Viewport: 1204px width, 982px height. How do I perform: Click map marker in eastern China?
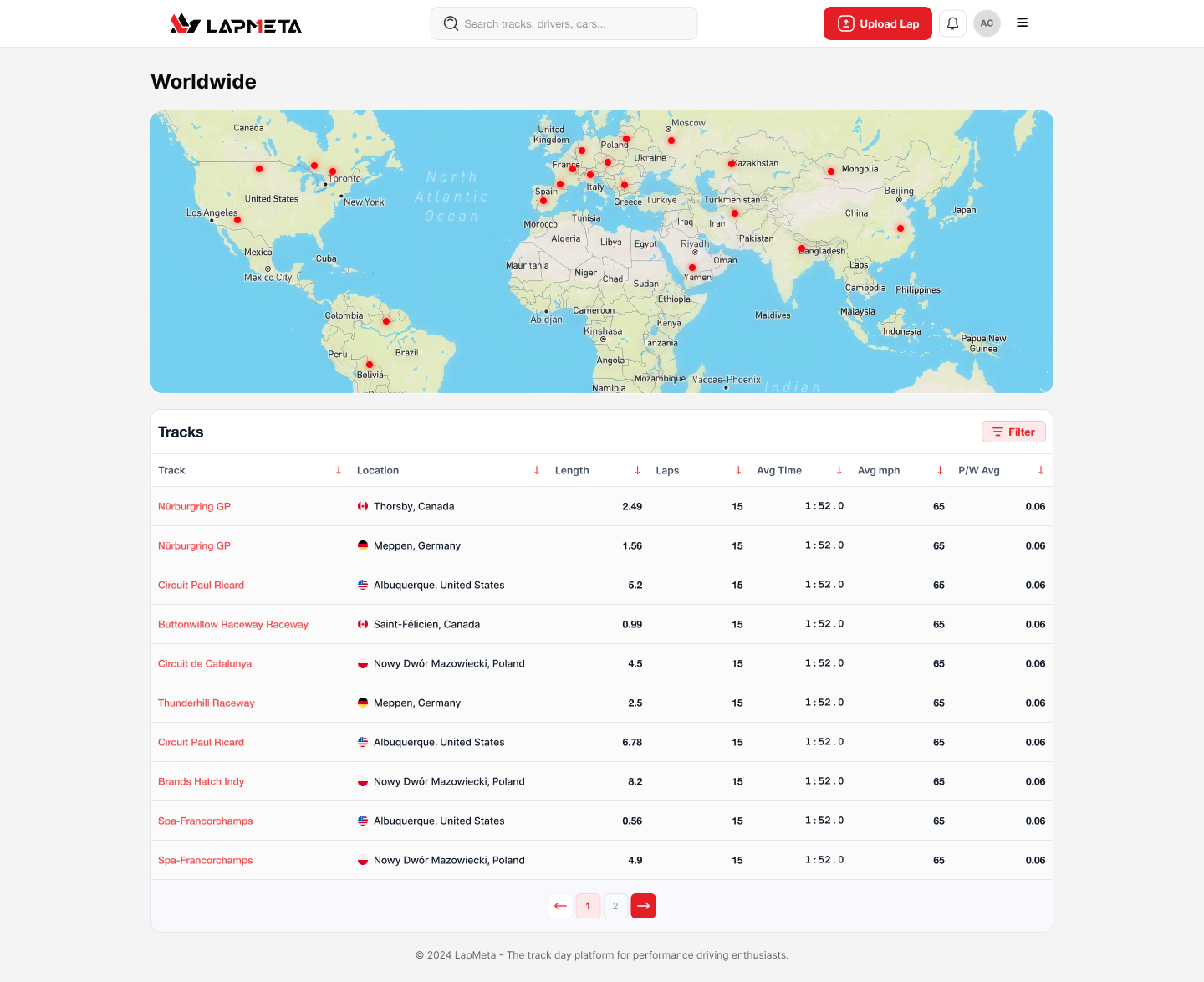[x=900, y=228]
